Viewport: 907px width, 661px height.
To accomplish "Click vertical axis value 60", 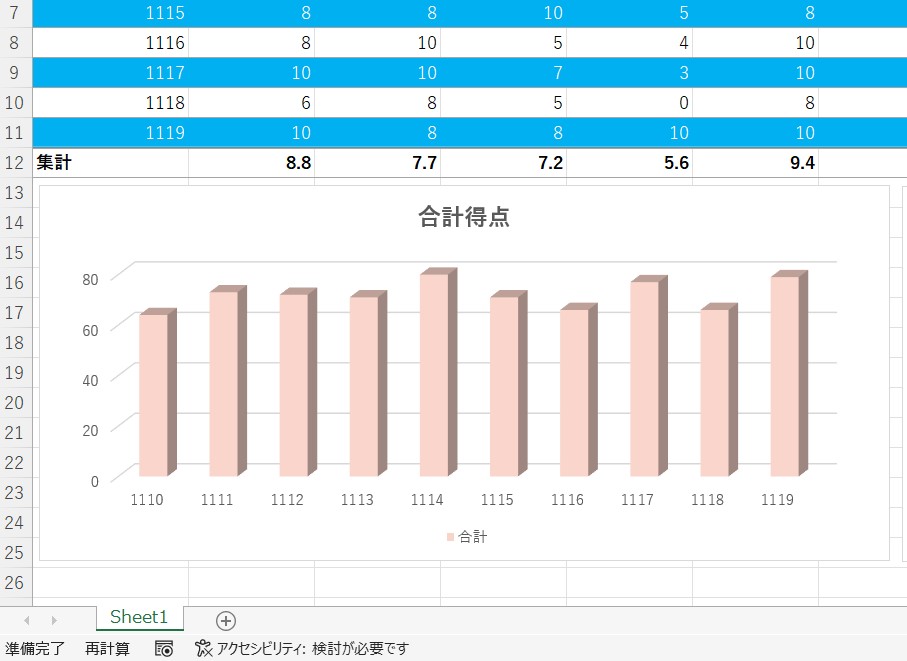I will (90, 330).
